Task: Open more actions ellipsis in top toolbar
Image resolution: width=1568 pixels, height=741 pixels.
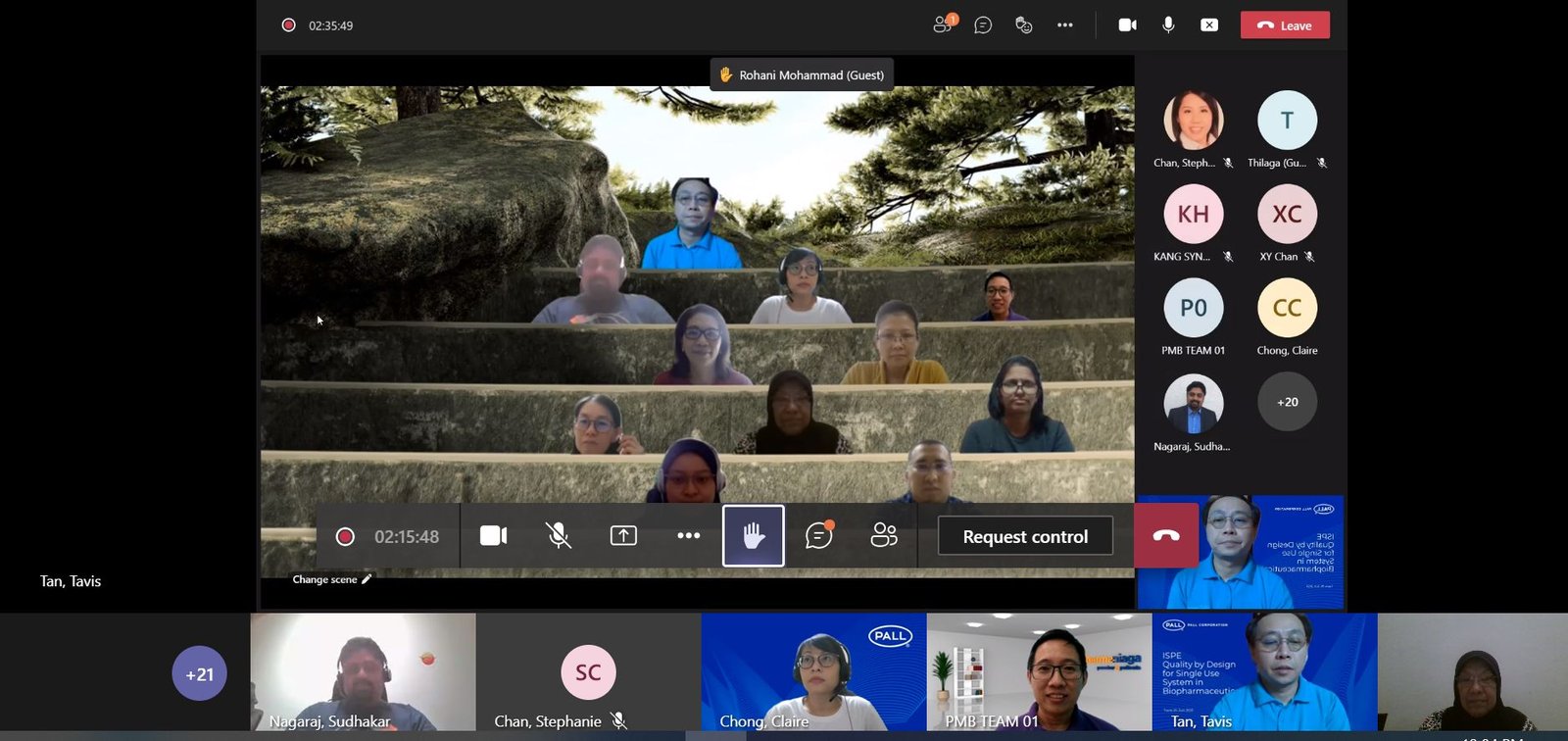Action: pyautogui.click(x=1064, y=25)
